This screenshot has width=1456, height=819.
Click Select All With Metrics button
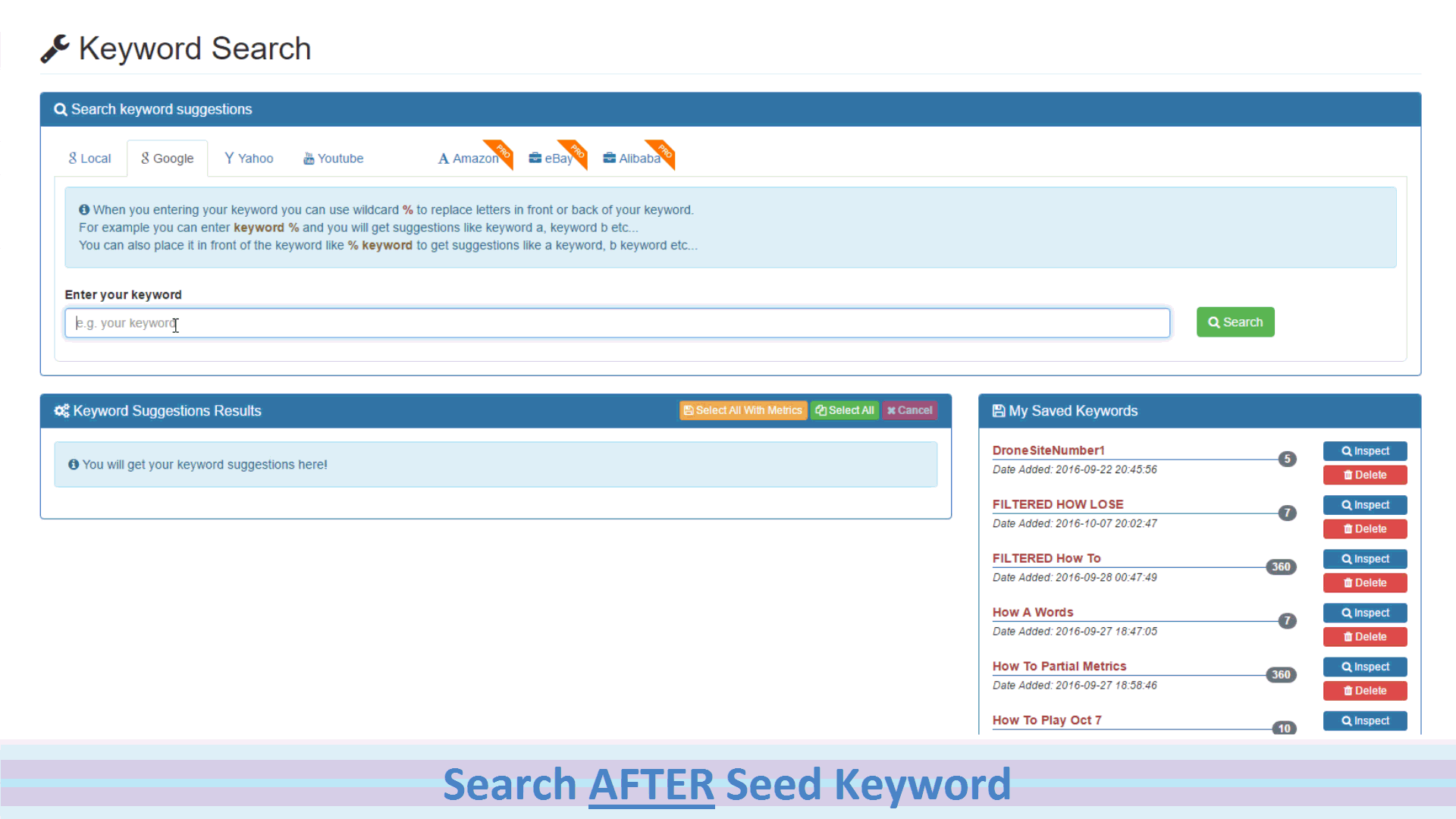click(743, 410)
